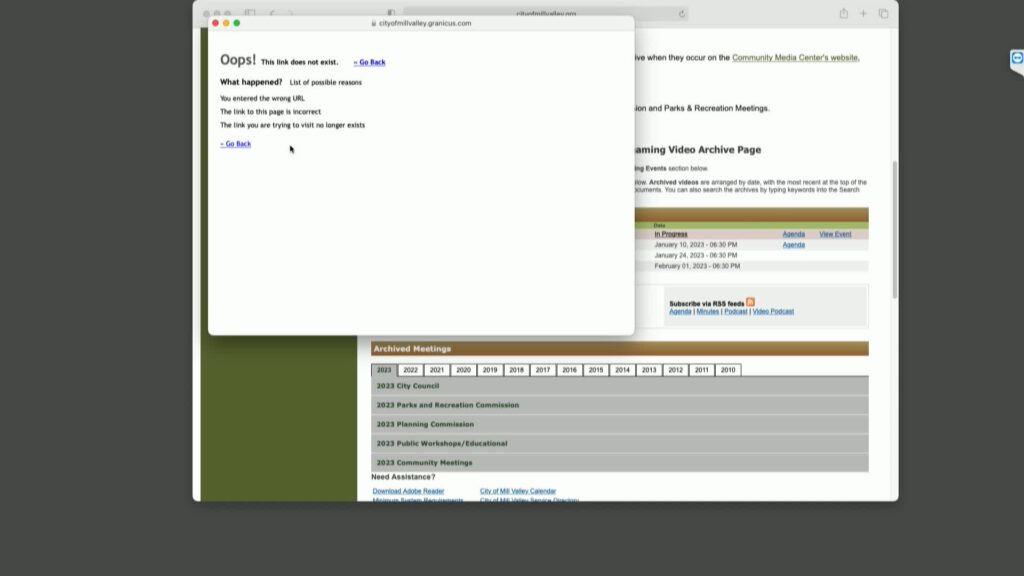Toggle the Safari sidebar icon
1024x576 pixels.
pos(250,13)
